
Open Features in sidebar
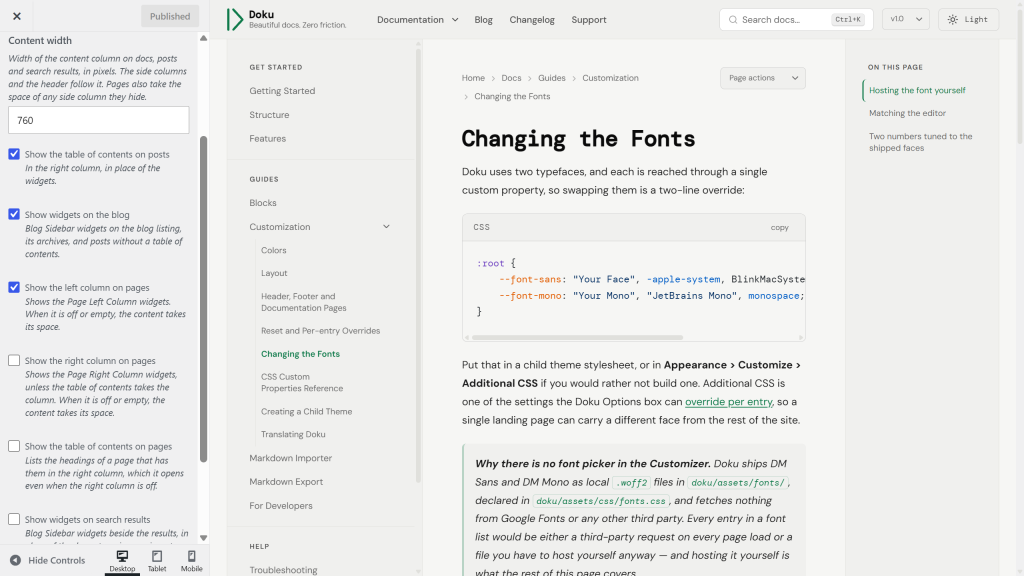pyautogui.click(x=268, y=138)
